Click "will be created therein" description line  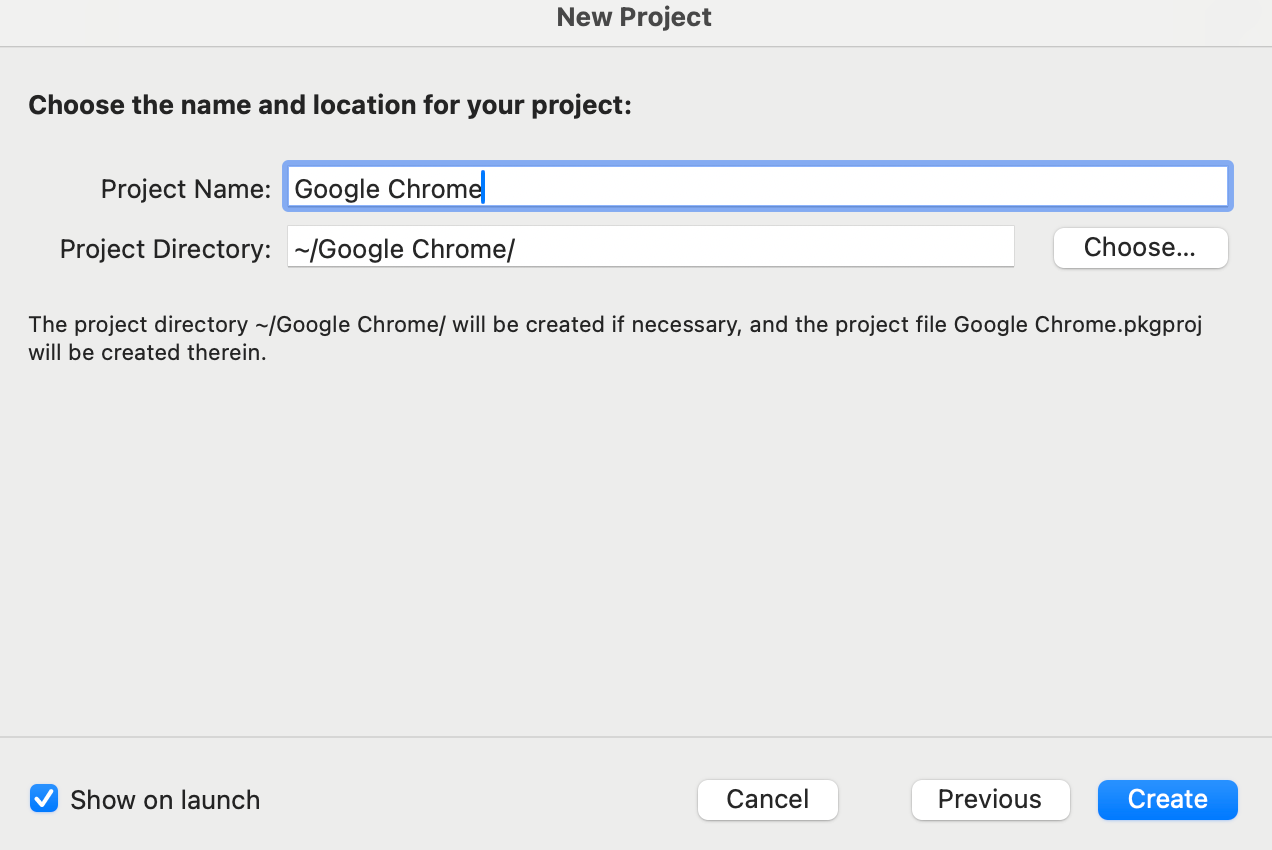[147, 353]
